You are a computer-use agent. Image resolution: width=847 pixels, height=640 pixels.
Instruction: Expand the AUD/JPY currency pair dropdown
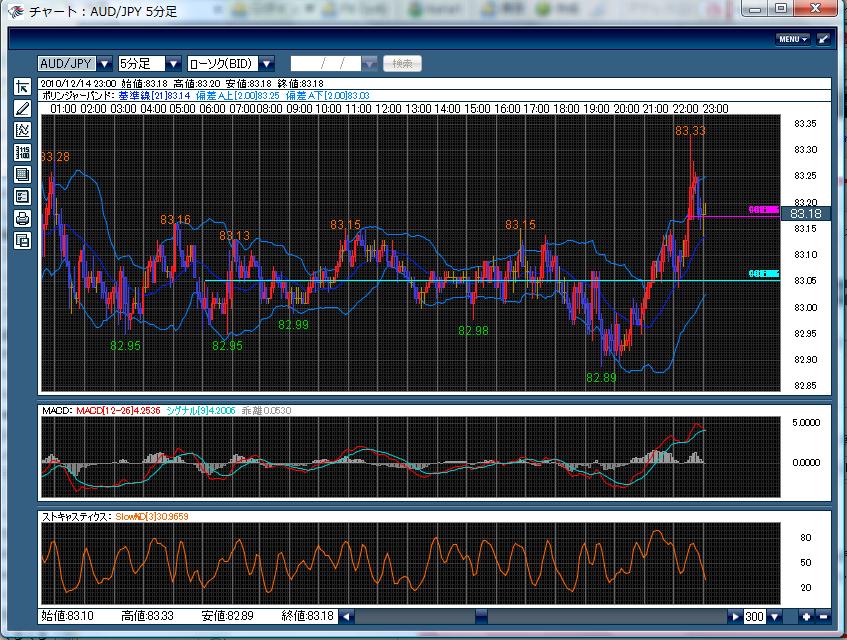point(105,64)
